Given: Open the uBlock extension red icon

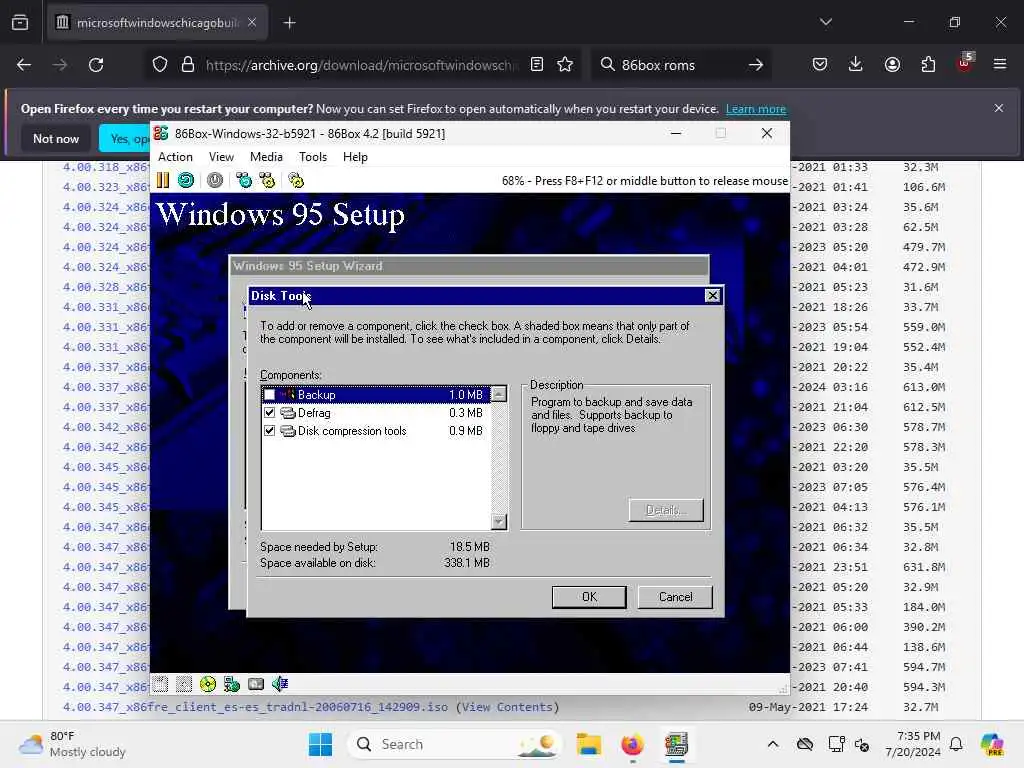Looking at the screenshot, I should 965,63.
